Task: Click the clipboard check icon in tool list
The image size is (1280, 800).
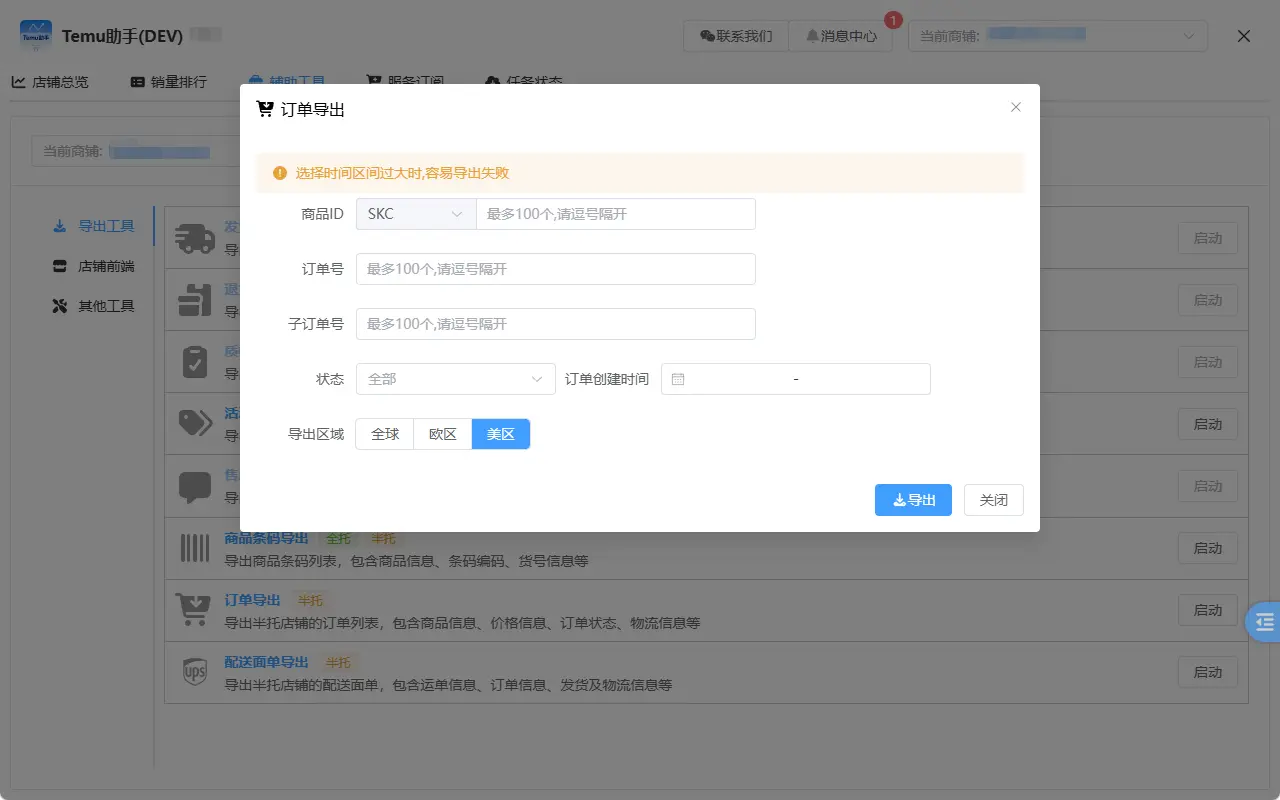Action: (195, 362)
